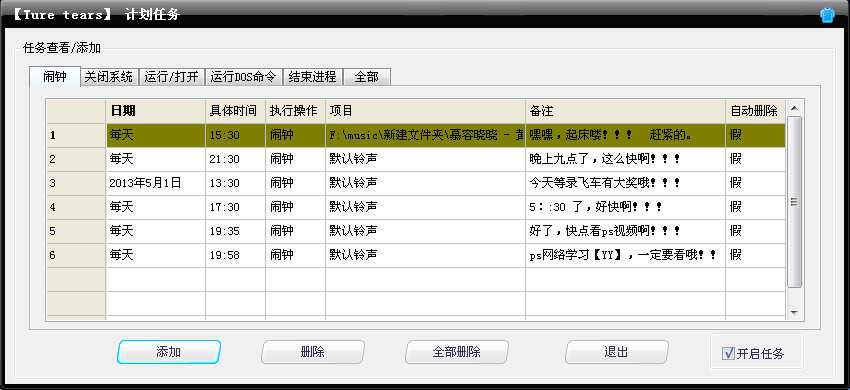Click the 15:30 time cell

coord(235,136)
